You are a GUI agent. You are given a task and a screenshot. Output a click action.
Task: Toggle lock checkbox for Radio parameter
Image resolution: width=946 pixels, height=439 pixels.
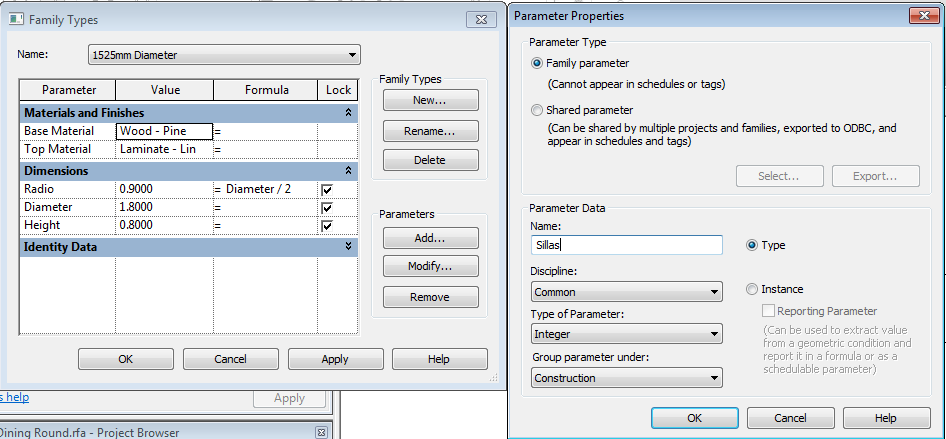[327, 189]
